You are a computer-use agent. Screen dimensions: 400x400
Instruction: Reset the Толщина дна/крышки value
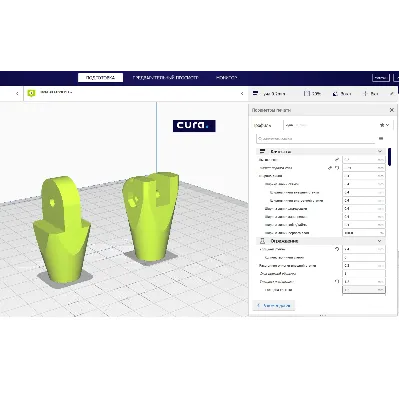[x=337, y=282]
